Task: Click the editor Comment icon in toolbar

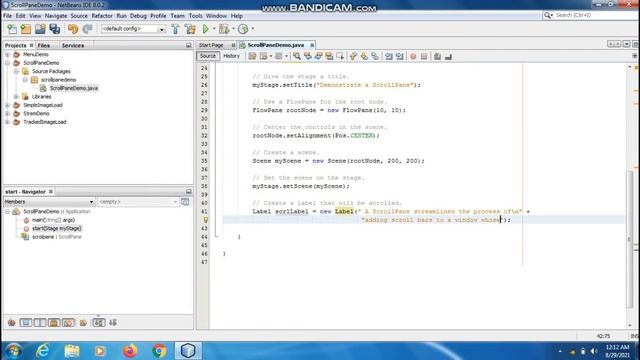Action: pos(438,56)
